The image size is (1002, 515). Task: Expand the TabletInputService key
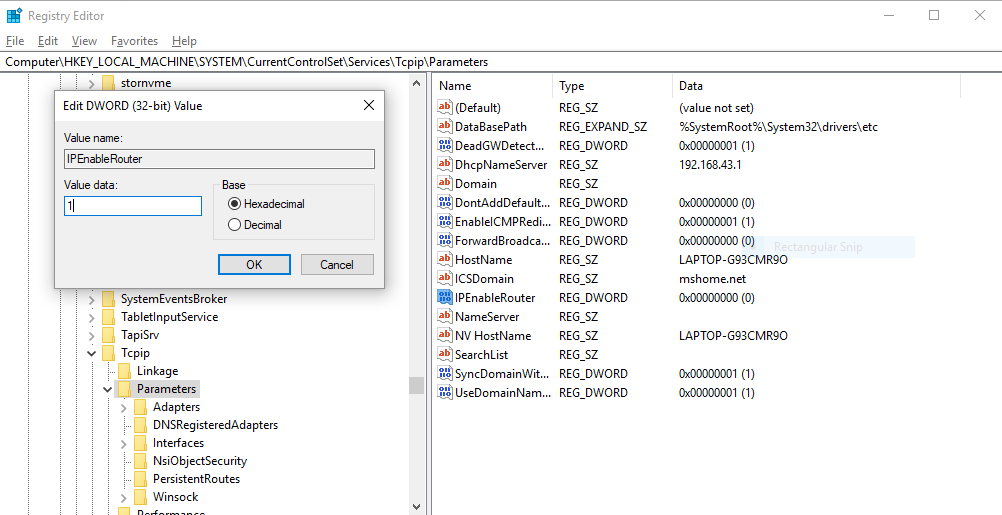coord(91,317)
